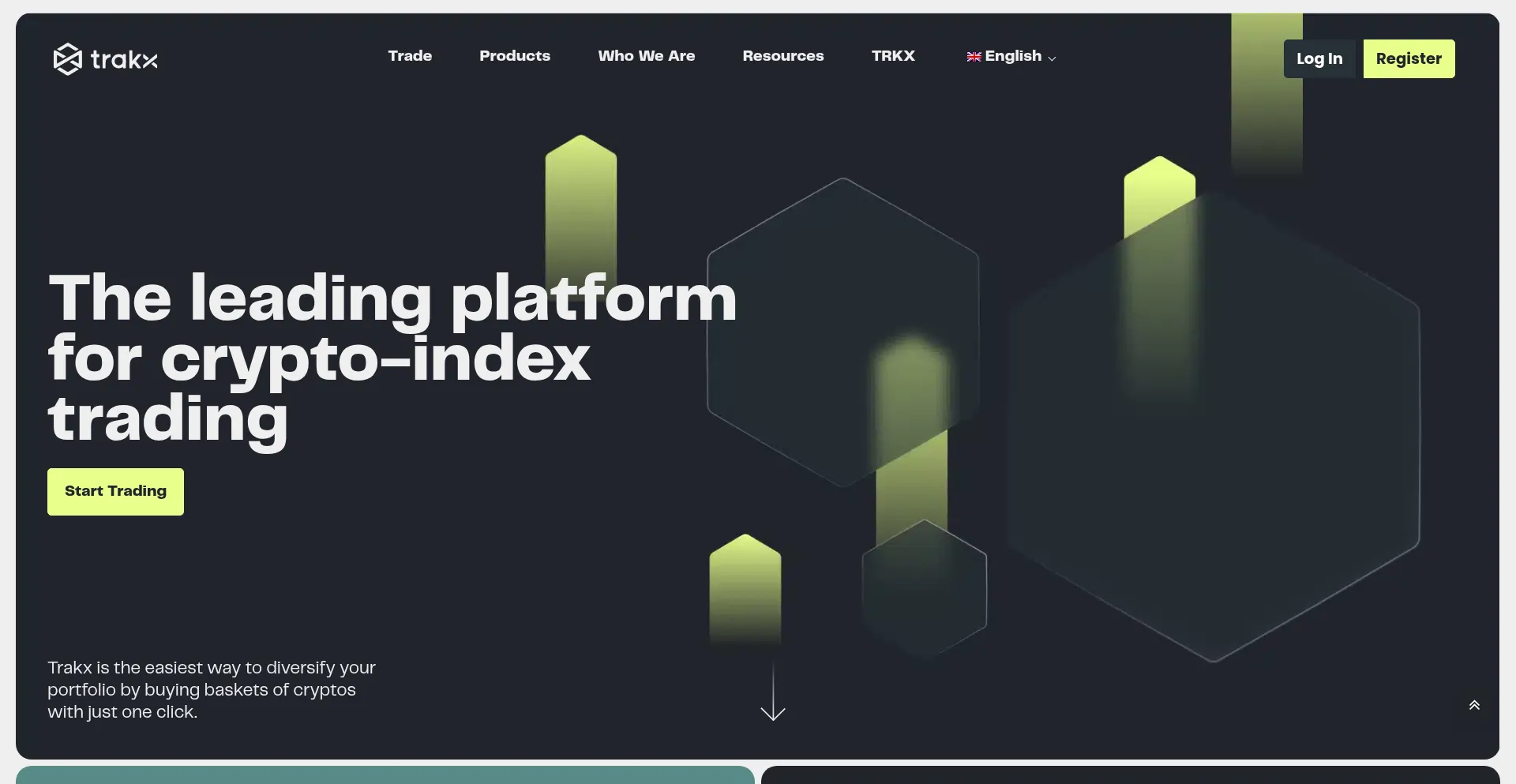Open the Trade menu item
This screenshot has width=1516, height=784.
(x=410, y=57)
